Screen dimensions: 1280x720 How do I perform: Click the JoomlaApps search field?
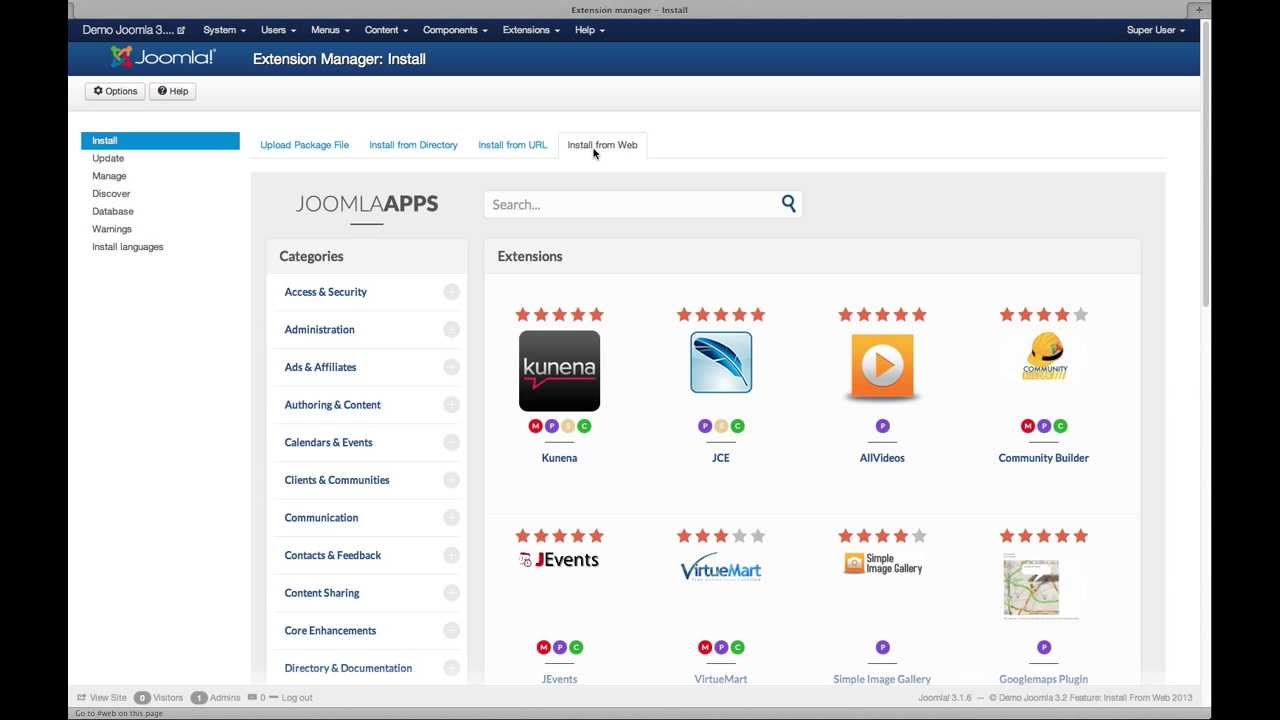pos(643,204)
